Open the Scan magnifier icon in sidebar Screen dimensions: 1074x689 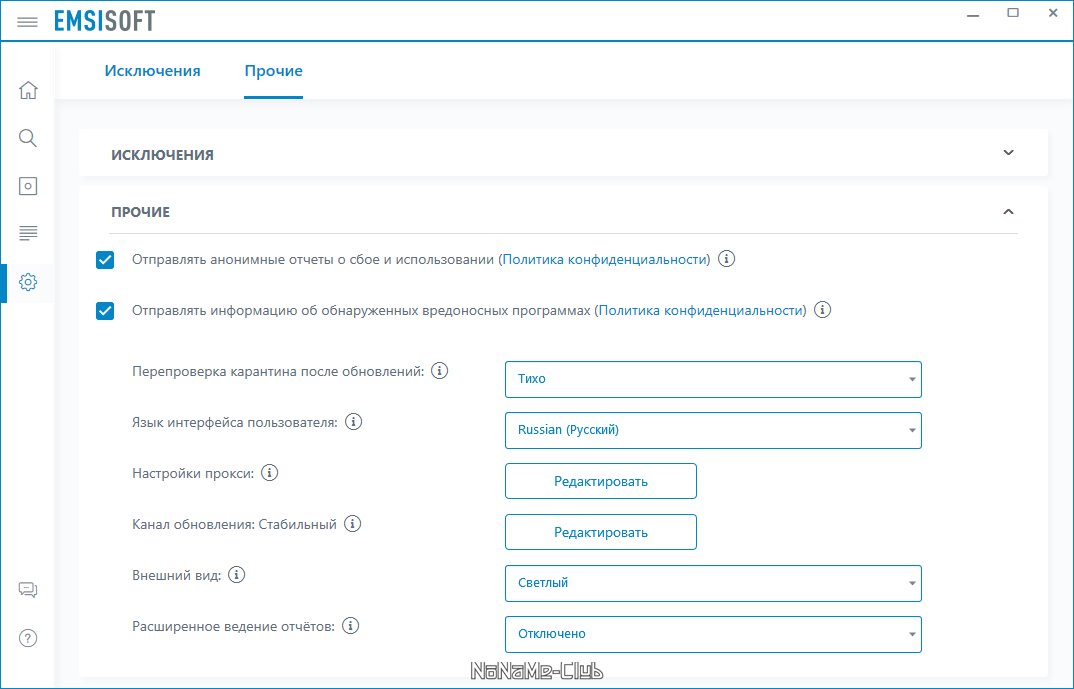[x=28, y=138]
